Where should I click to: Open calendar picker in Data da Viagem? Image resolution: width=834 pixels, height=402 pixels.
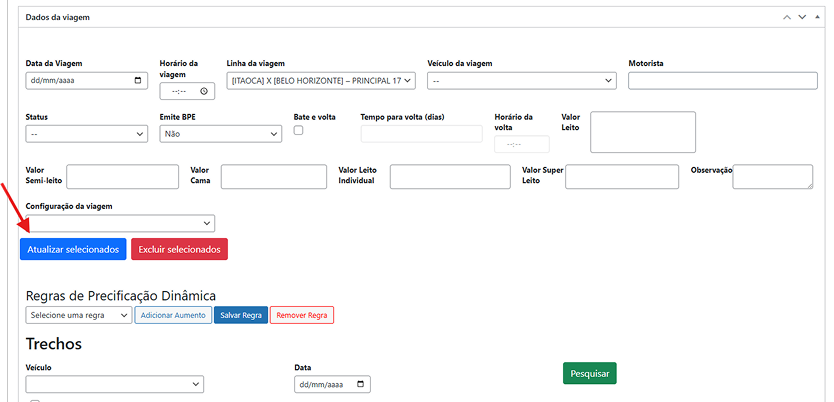point(137,81)
